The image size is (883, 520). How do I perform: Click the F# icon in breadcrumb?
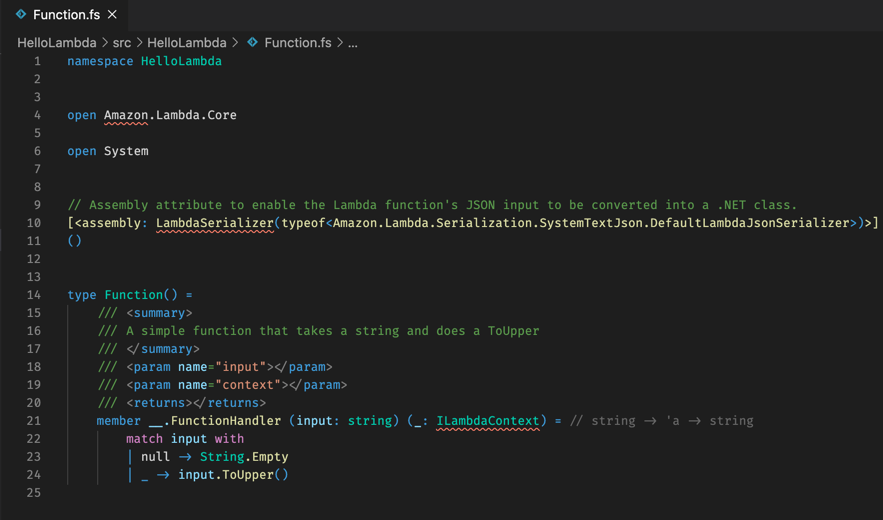point(252,42)
